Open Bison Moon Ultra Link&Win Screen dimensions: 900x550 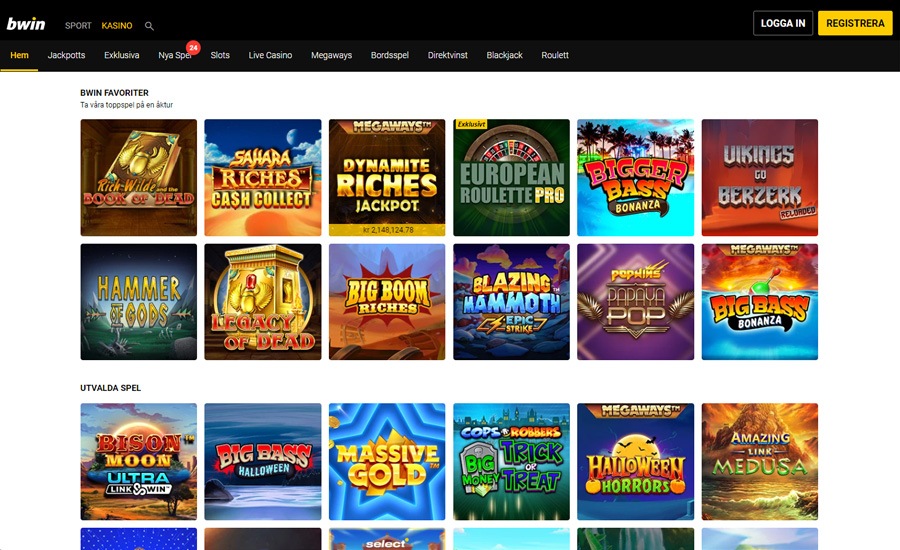(x=138, y=462)
